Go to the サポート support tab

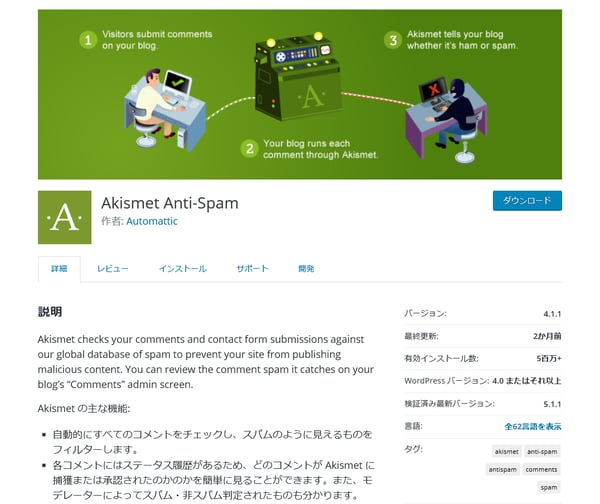252,269
